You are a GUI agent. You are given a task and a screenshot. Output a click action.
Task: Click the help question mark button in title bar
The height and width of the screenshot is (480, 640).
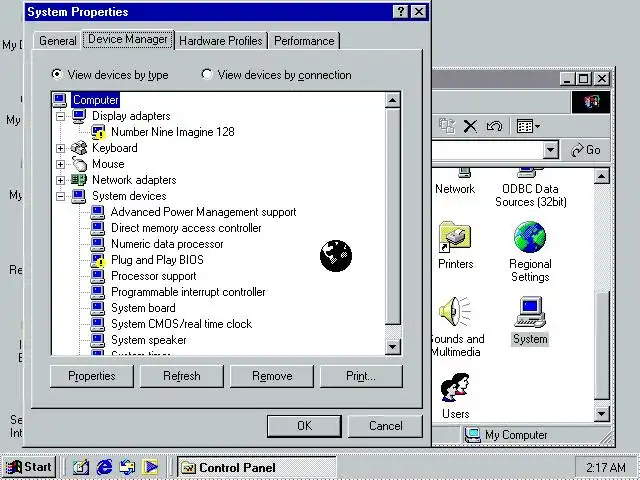pyautogui.click(x=401, y=11)
